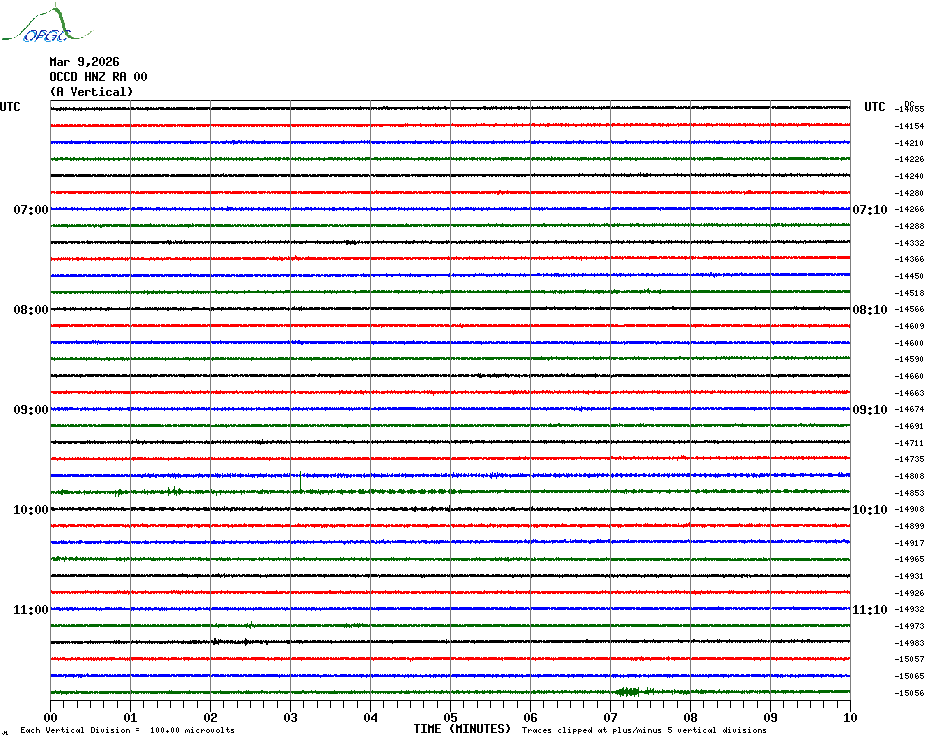Screen dimensions: 930x744
Task: Click the 08:10 right-side time label
Action: click(869, 310)
